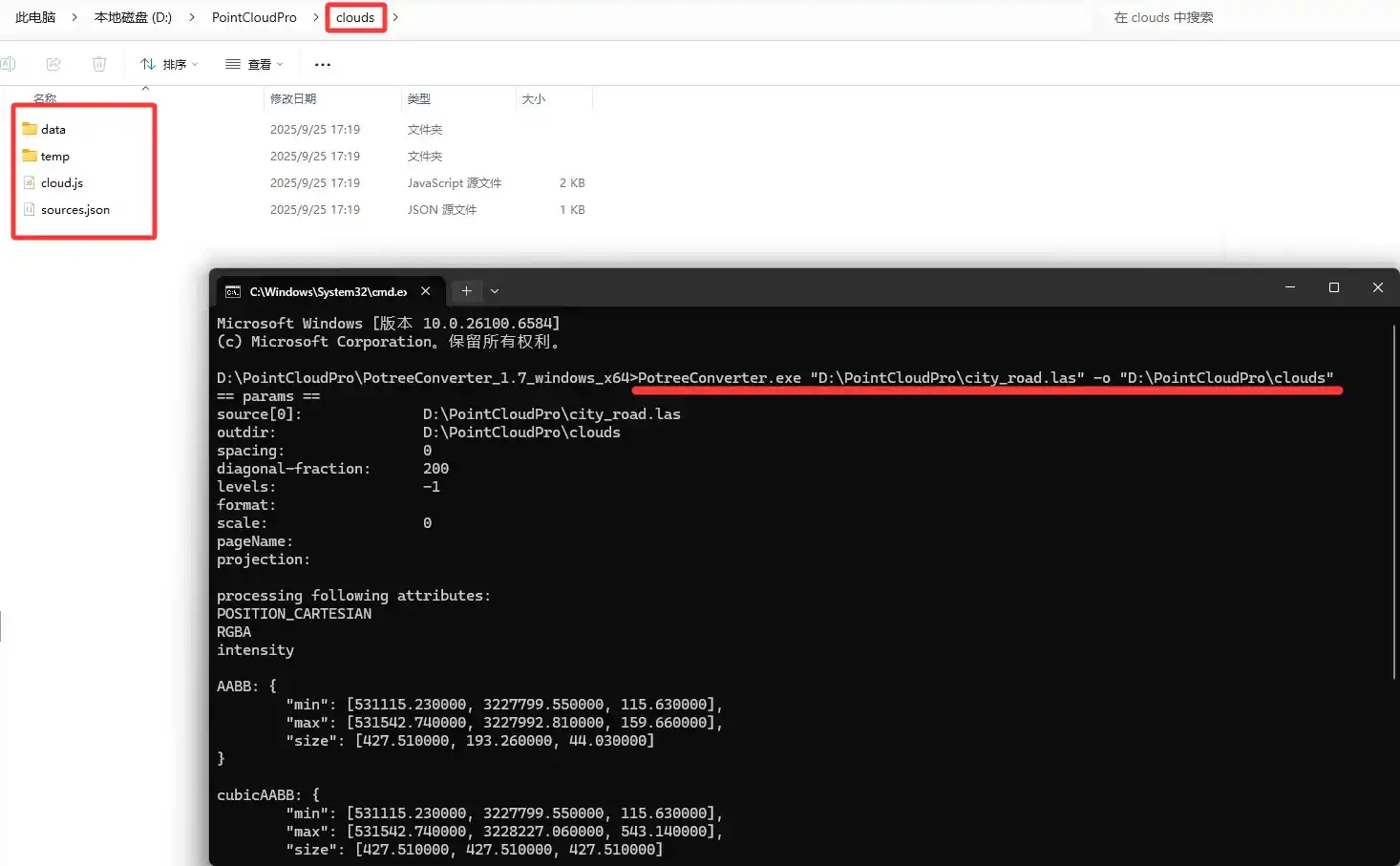Select the rename icon in the toolbar

(10, 63)
